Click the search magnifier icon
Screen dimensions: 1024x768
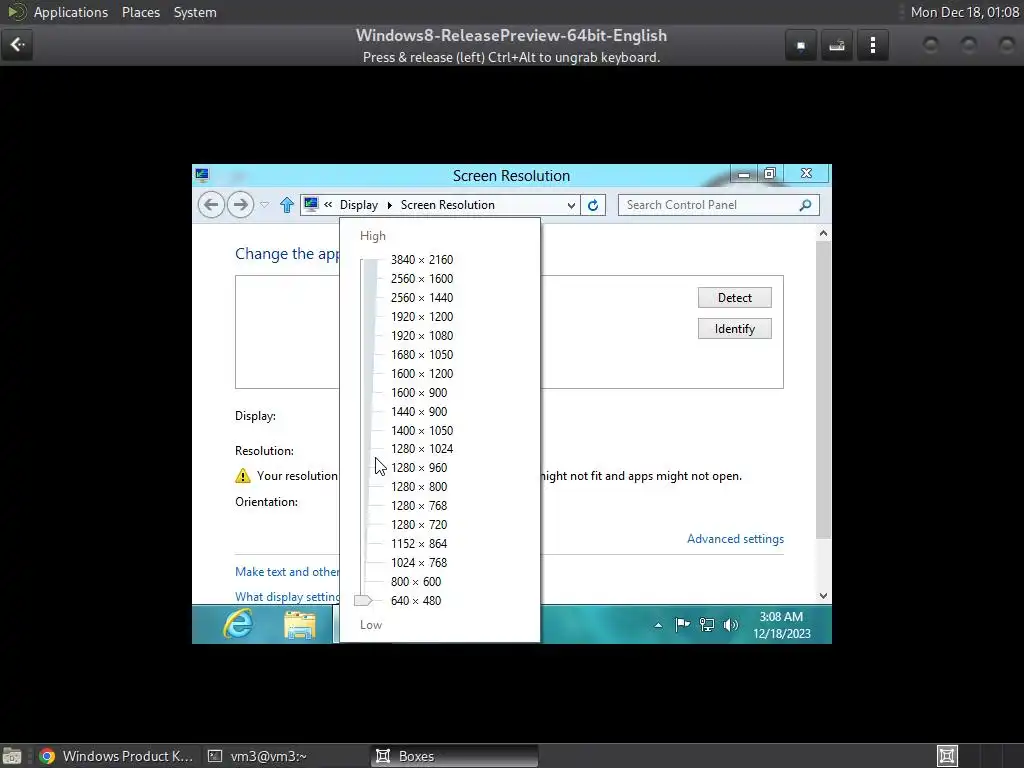pyautogui.click(x=805, y=205)
